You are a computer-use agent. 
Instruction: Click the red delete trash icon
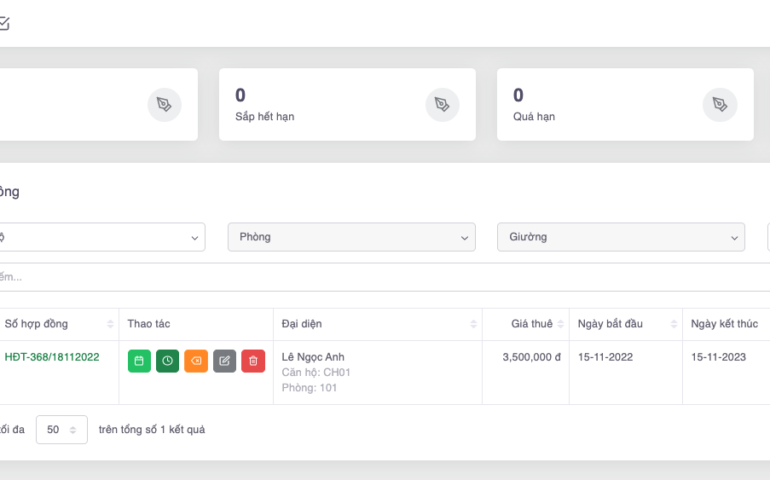pyautogui.click(x=253, y=361)
